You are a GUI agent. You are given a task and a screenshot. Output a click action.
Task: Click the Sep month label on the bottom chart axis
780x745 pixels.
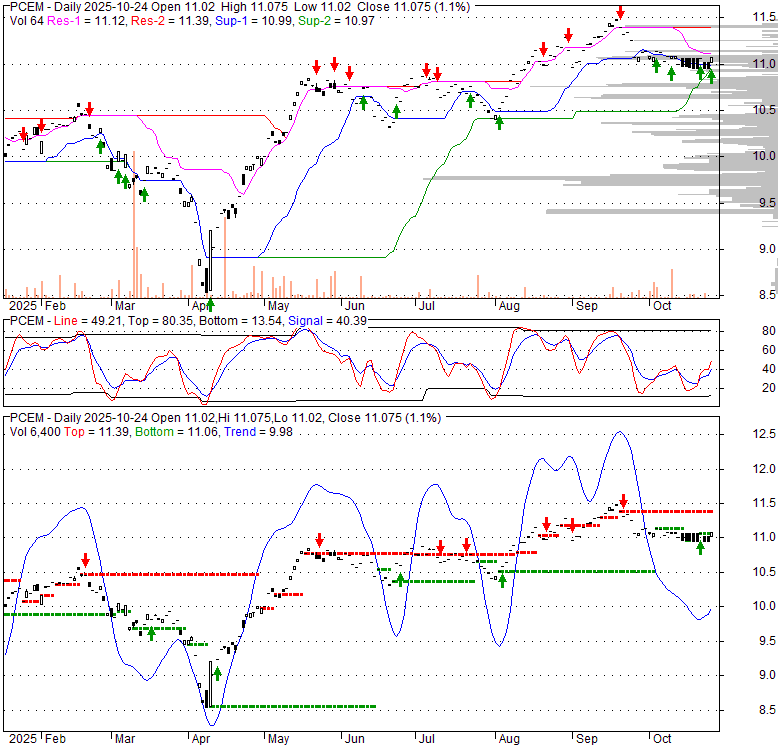click(585, 738)
